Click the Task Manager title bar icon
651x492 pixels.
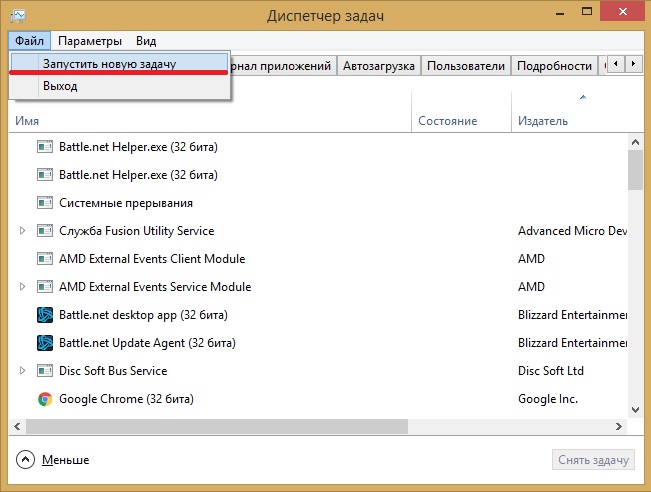click(18, 16)
